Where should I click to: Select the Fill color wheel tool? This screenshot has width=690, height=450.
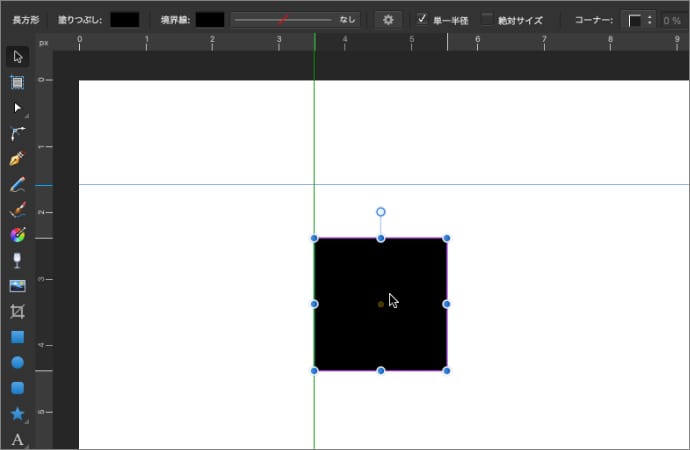[17, 235]
